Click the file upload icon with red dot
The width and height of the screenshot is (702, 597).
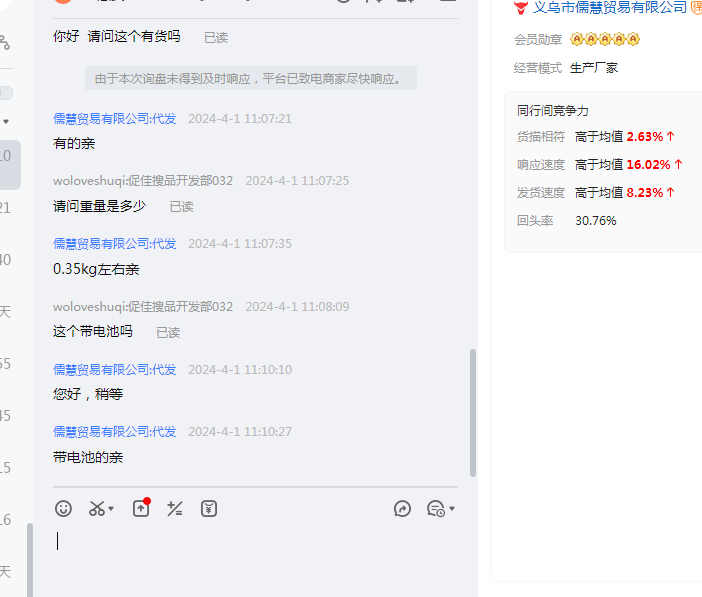[x=141, y=508]
